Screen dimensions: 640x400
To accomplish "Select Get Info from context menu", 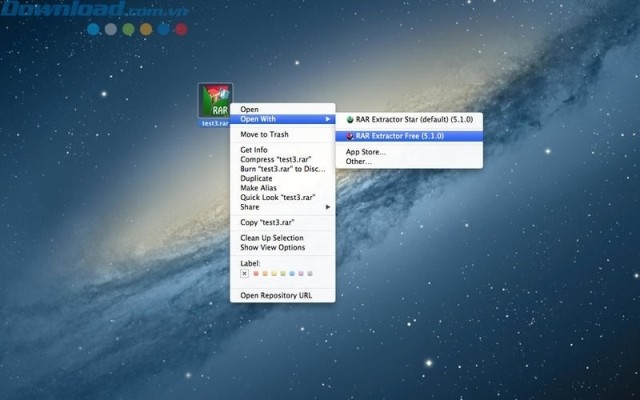I will coord(254,150).
